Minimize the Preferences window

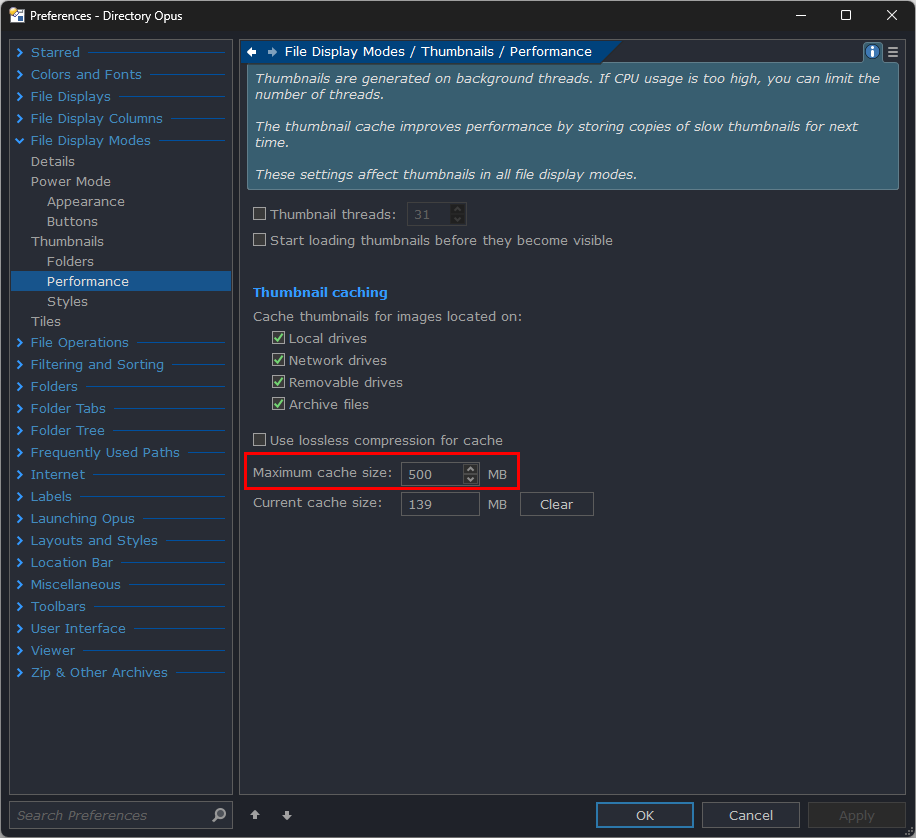(x=801, y=15)
